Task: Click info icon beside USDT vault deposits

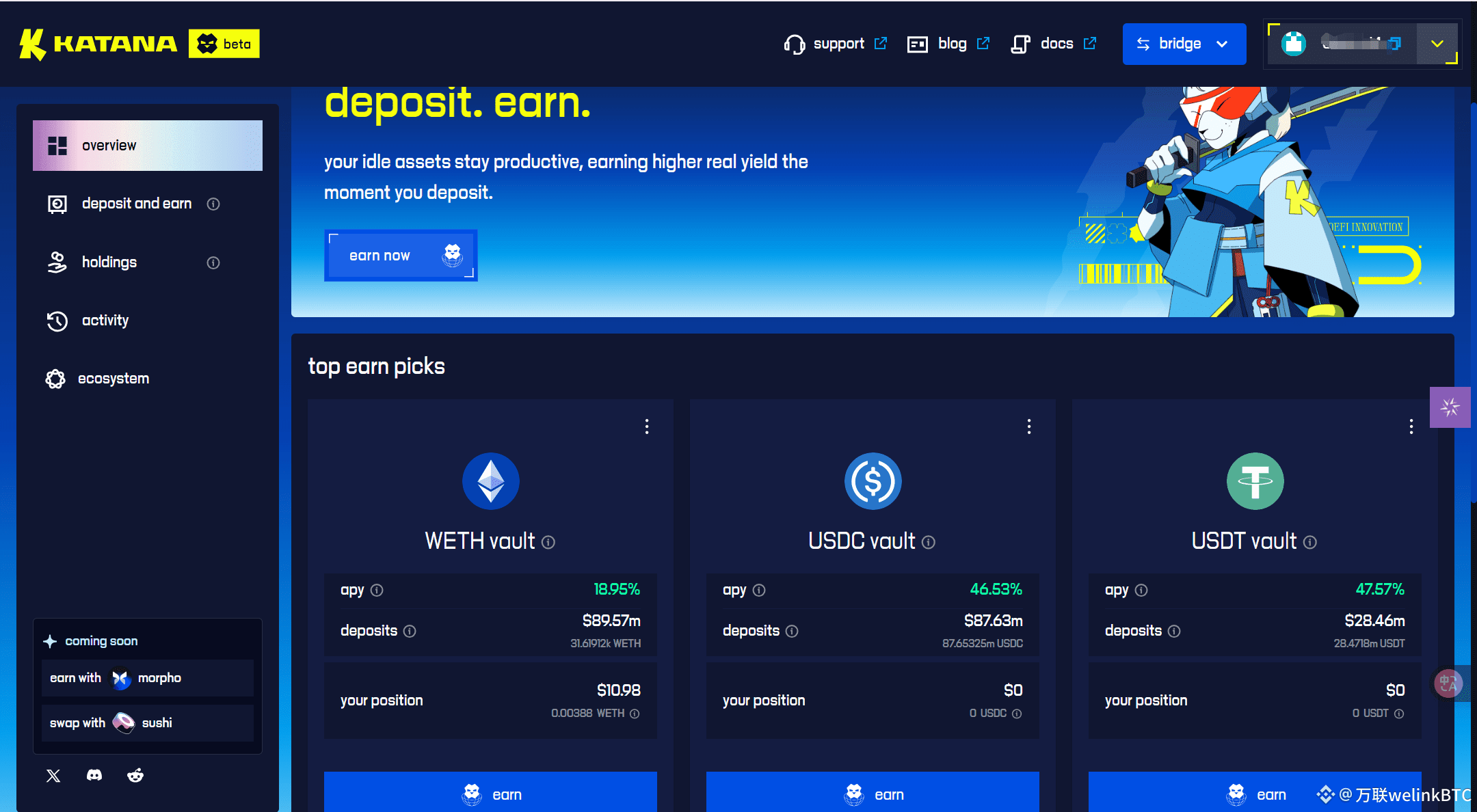Action: pyautogui.click(x=1174, y=631)
